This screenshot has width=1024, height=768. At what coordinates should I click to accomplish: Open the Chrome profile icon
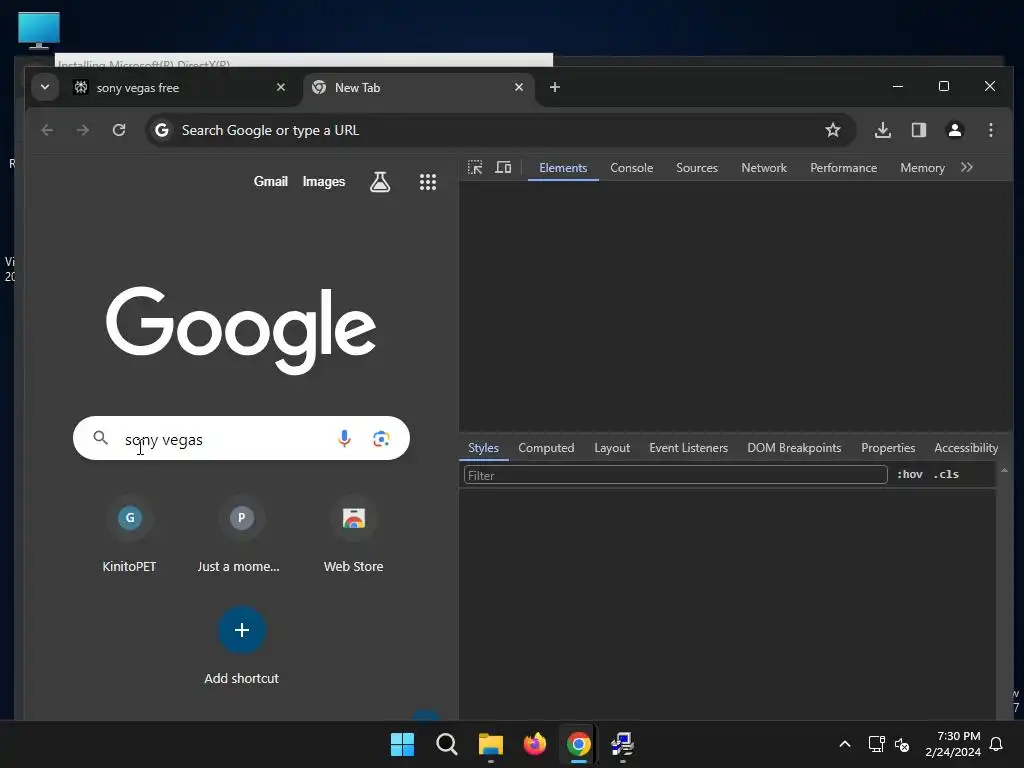click(955, 130)
